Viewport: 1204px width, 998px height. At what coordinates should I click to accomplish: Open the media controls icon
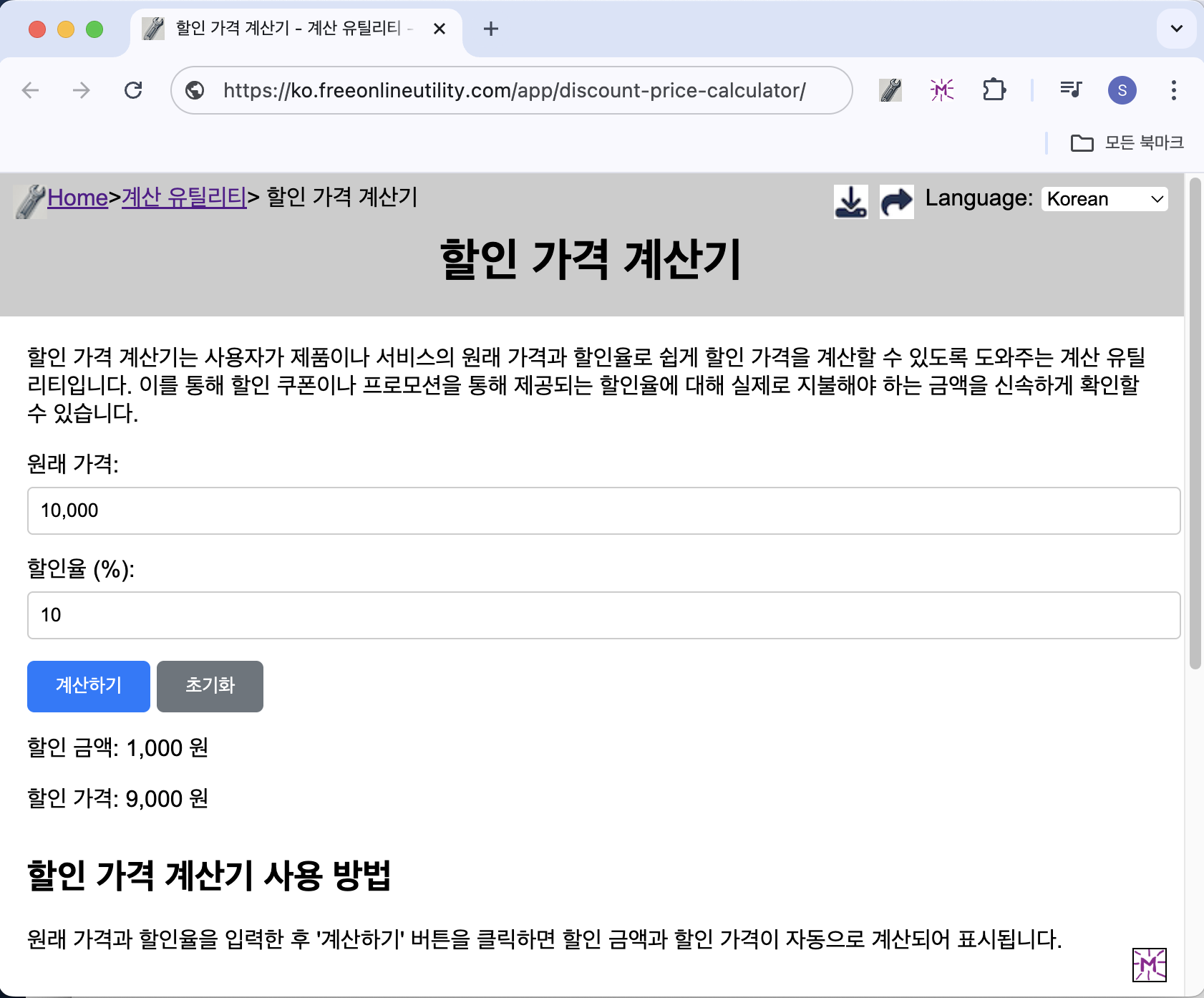tap(1071, 90)
